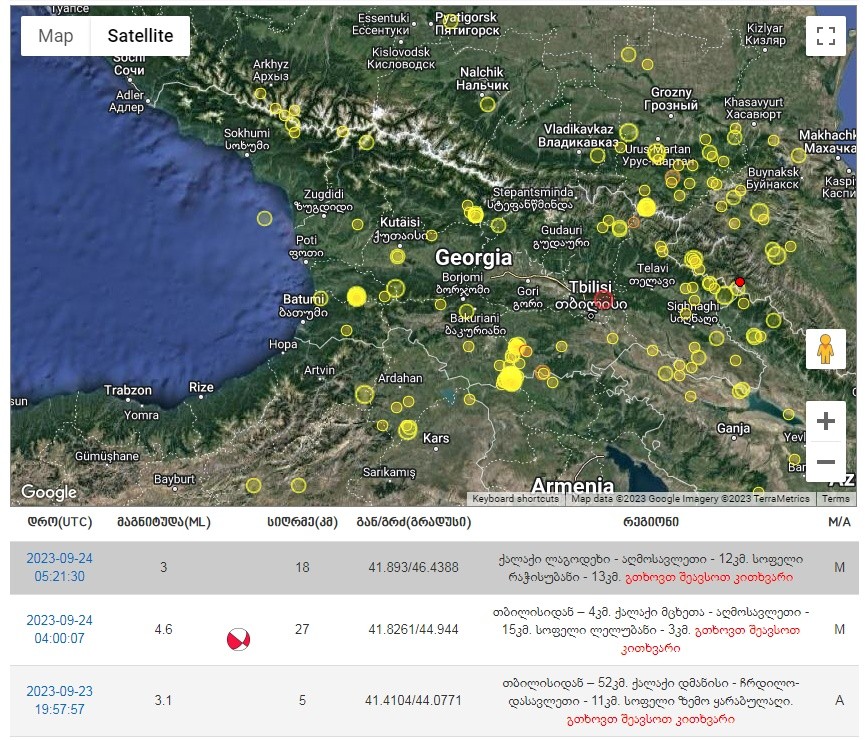Click questionnaire link in the Dmanisi row

[650, 719]
